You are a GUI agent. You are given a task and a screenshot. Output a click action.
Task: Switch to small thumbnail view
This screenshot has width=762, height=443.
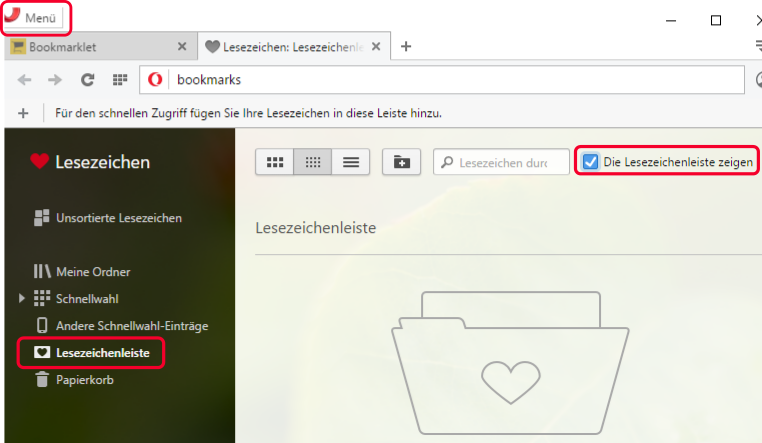pos(312,162)
